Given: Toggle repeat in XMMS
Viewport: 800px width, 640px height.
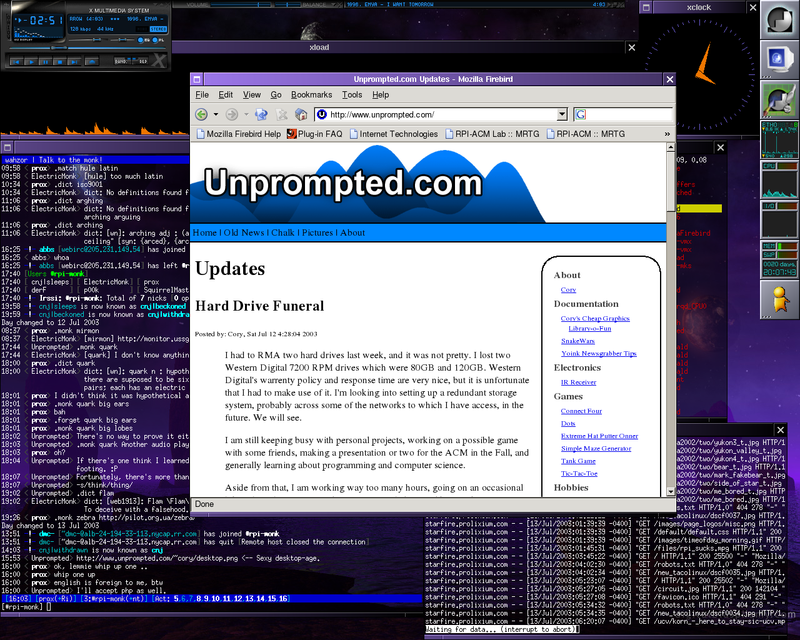Looking at the screenshot, I should coord(141,61).
